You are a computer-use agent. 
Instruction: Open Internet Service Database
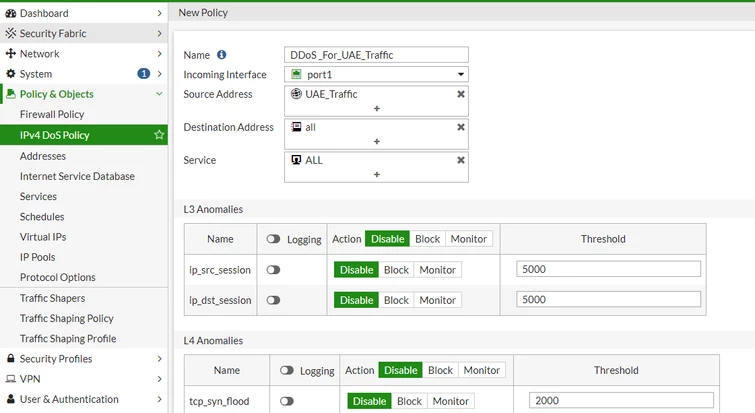point(77,176)
